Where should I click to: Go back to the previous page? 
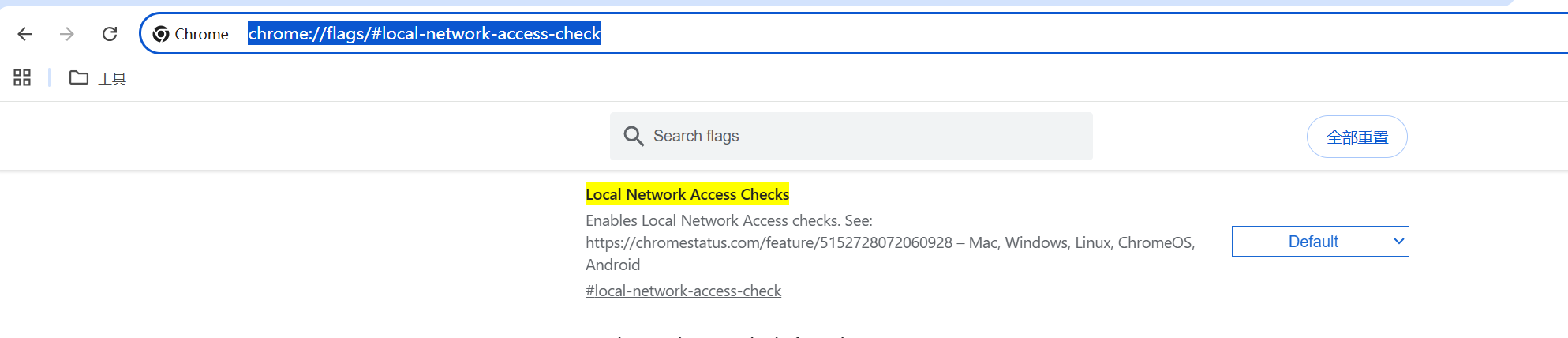(24, 34)
